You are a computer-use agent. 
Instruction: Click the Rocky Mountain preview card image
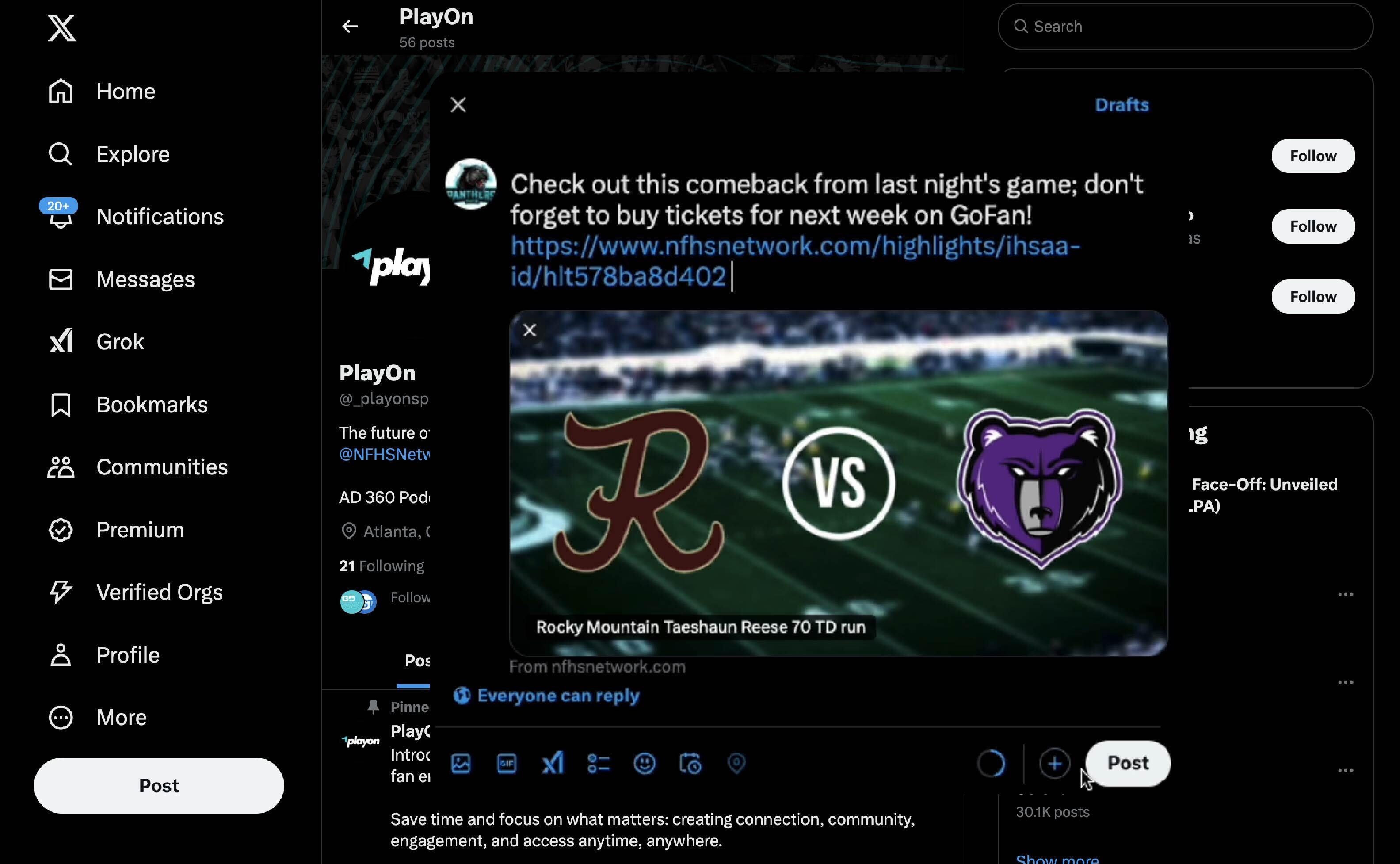click(838, 483)
